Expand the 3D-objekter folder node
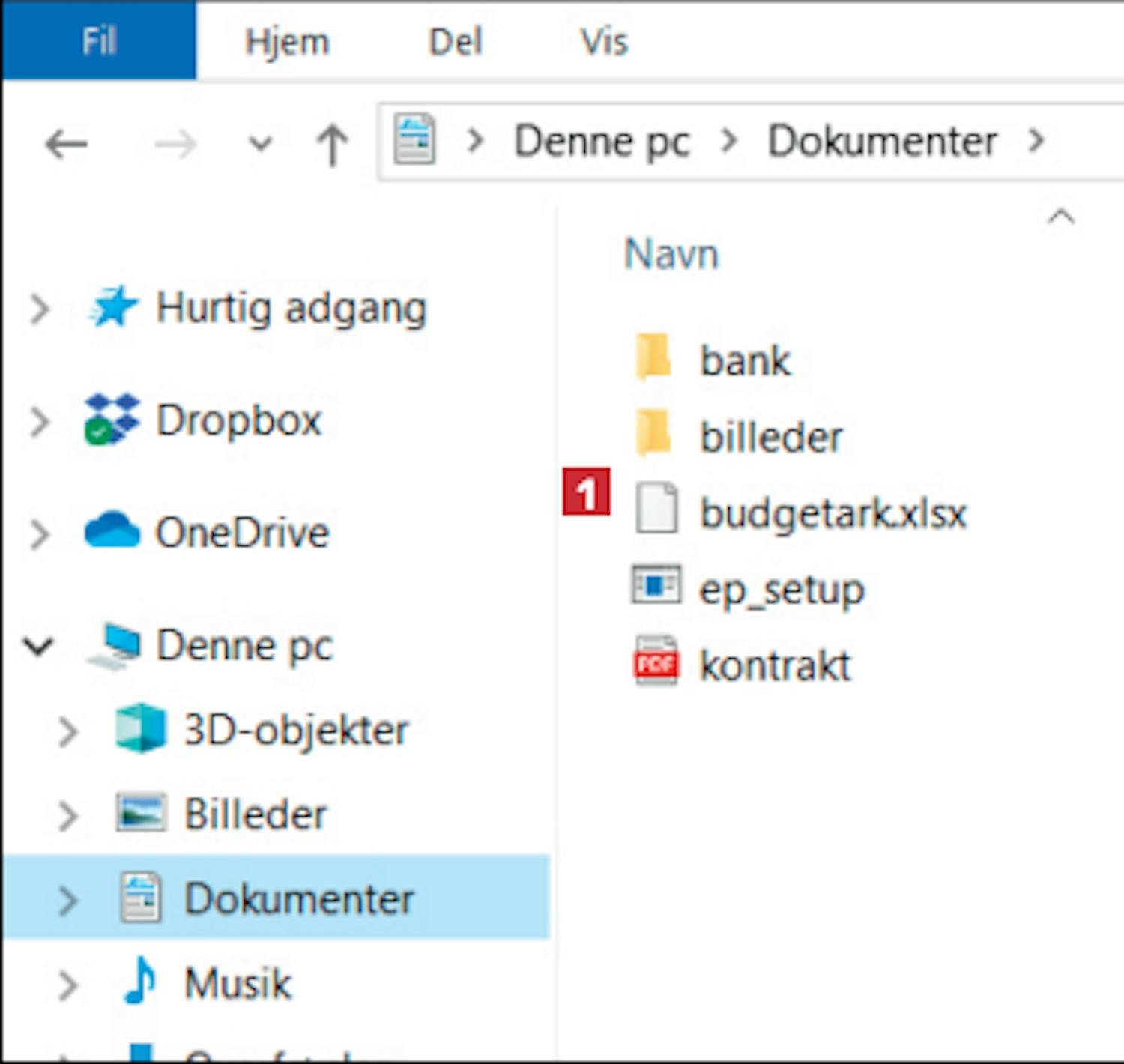The image size is (1124, 1064). coord(67,731)
